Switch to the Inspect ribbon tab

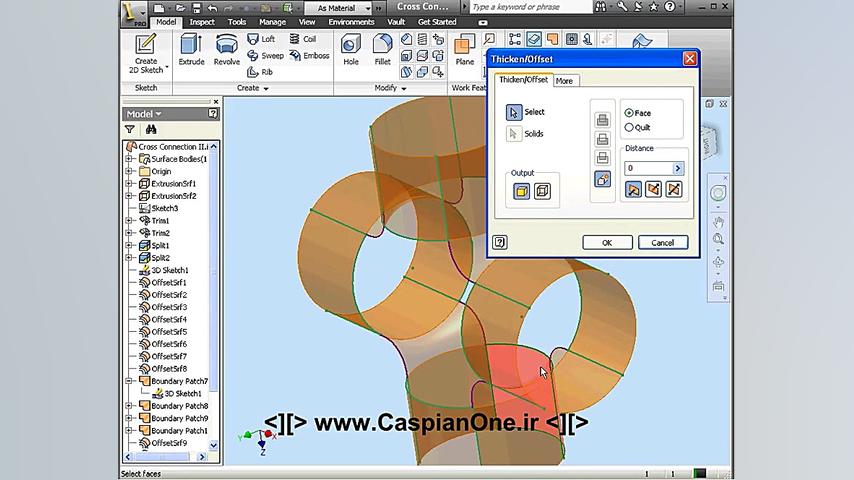(x=202, y=22)
